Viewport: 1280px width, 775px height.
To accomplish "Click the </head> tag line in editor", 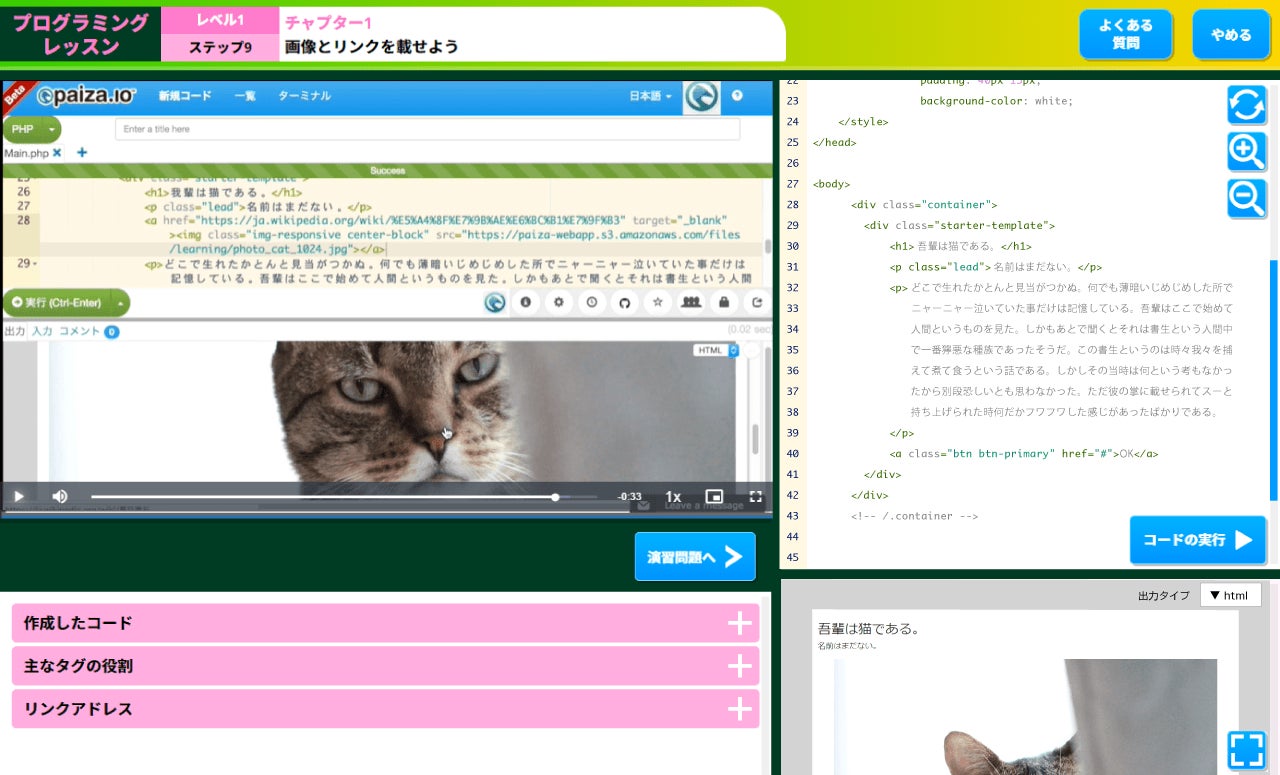I will pos(834,142).
